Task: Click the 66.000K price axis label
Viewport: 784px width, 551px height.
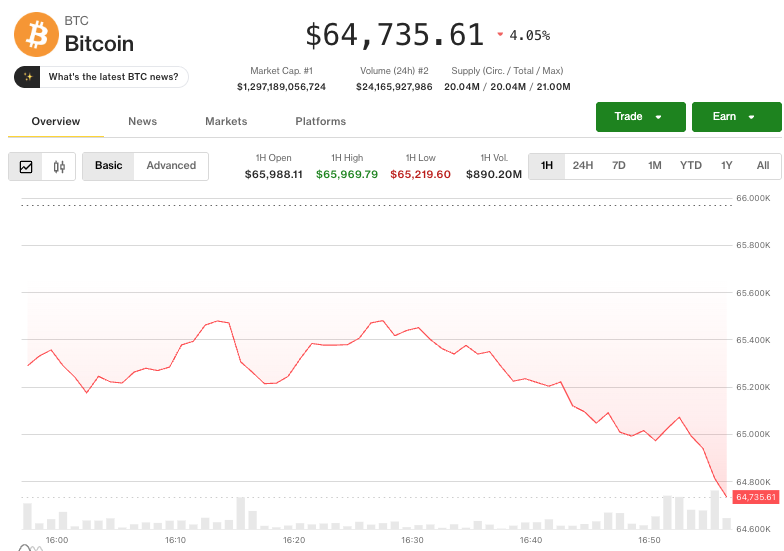Action: point(753,198)
